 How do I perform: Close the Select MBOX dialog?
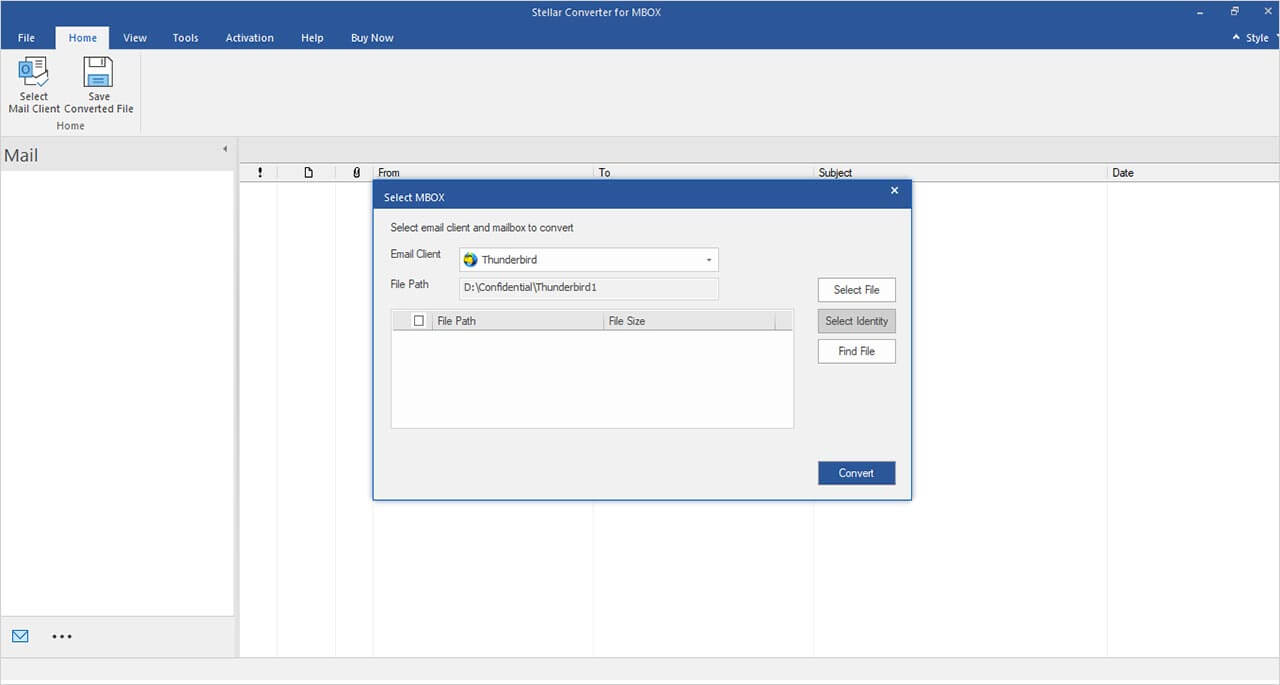pyautogui.click(x=894, y=190)
